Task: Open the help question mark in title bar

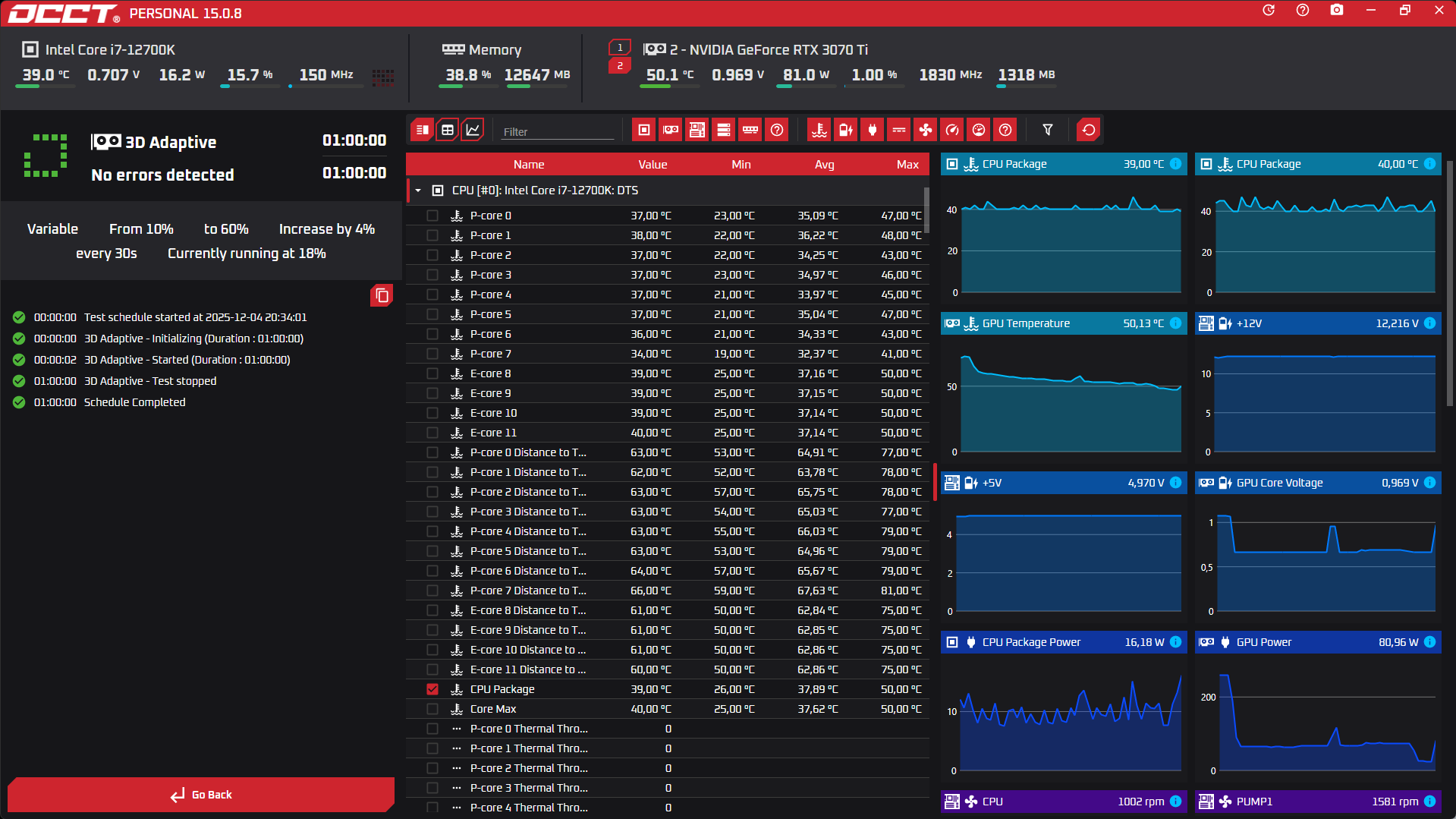Action: 1303,11
